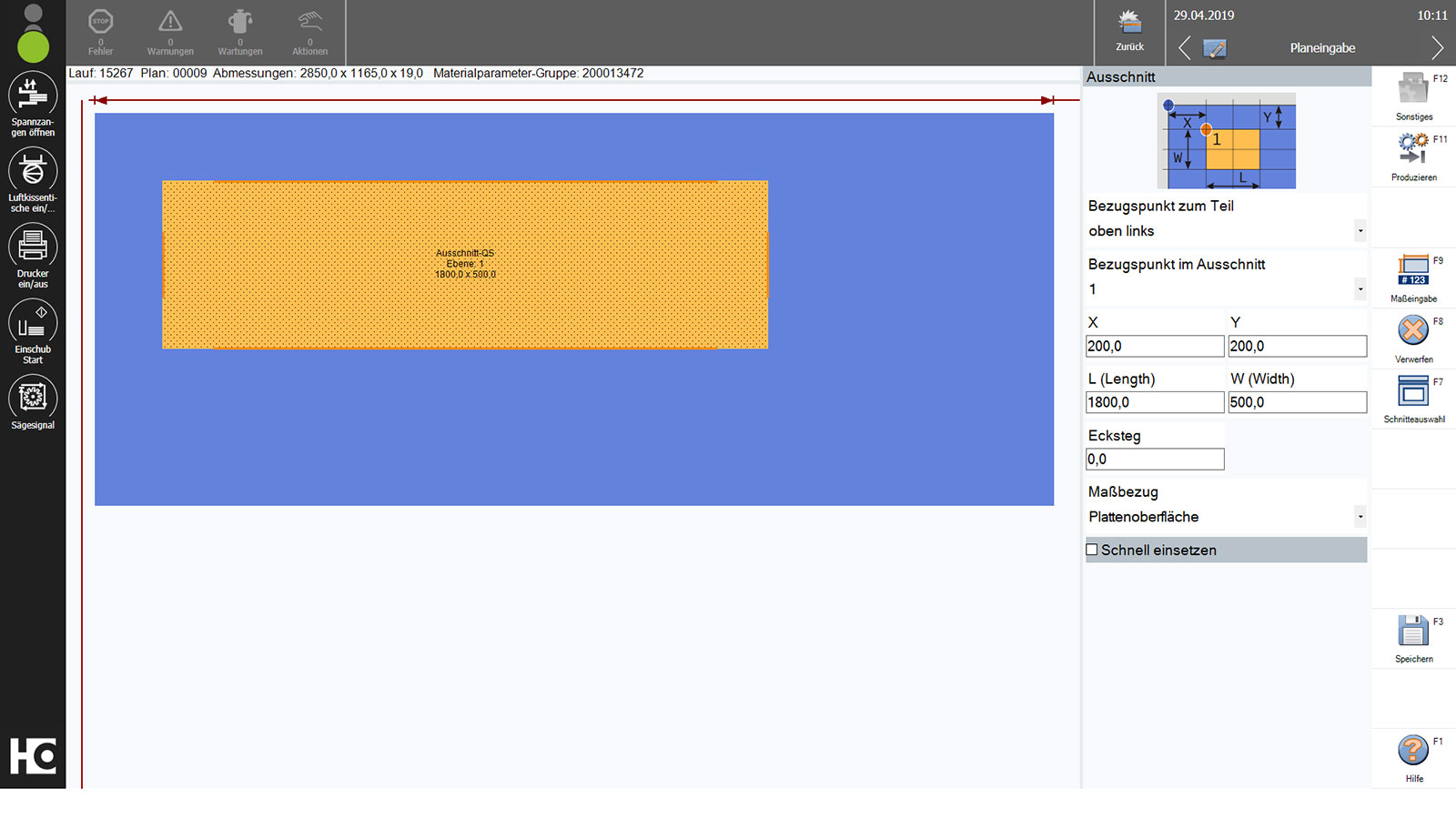Open the Schnitteauswahl function

(x=1413, y=392)
